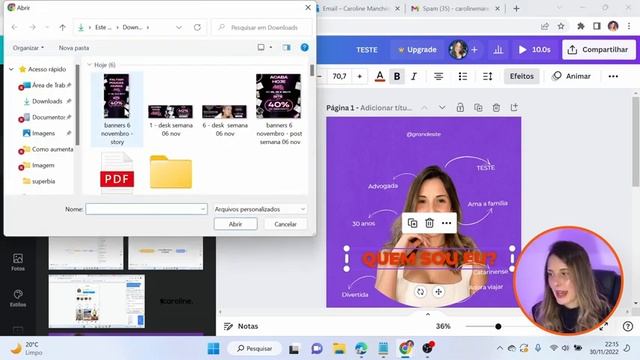The width and height of the screenshot is (640, 360).
Task: Collapse Acesso rápido tree node
Action: 11,69
